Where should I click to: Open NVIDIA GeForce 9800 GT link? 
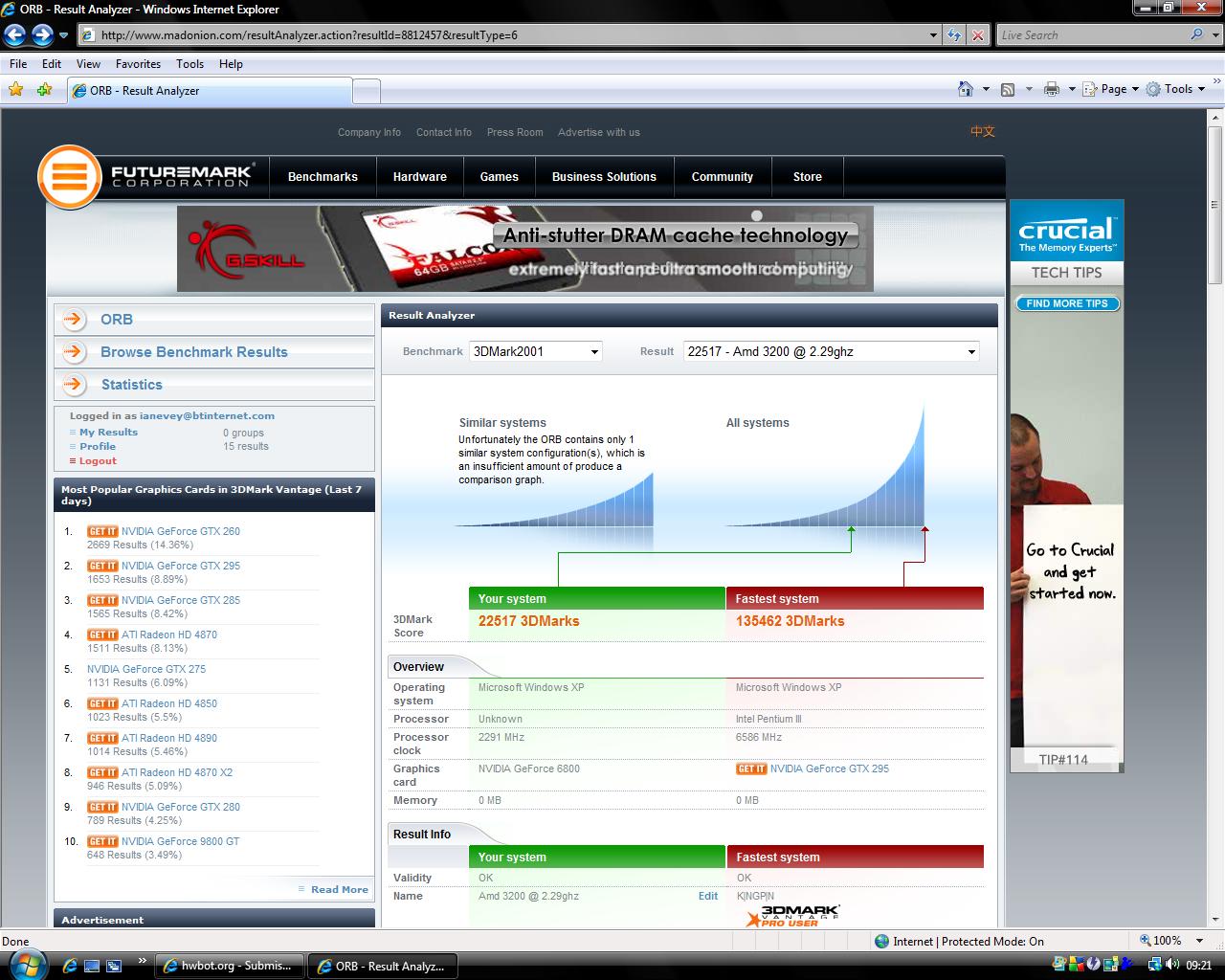[181, 841]
